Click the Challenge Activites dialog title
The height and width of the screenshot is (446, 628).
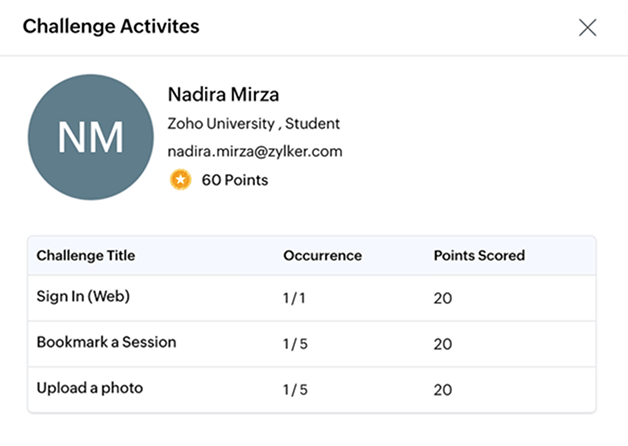pyautogui.click(x=111, y=27)
